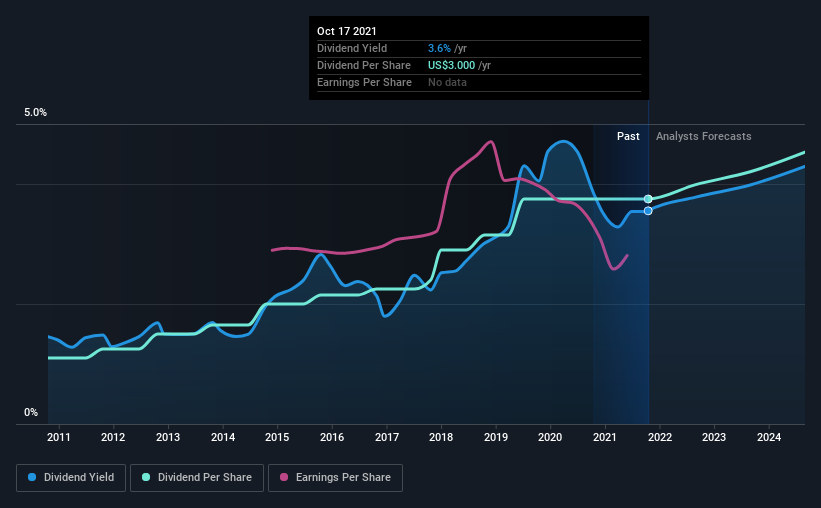Click the 2020 x-axis year label
The image size is (821, 508).
(550, 437)
